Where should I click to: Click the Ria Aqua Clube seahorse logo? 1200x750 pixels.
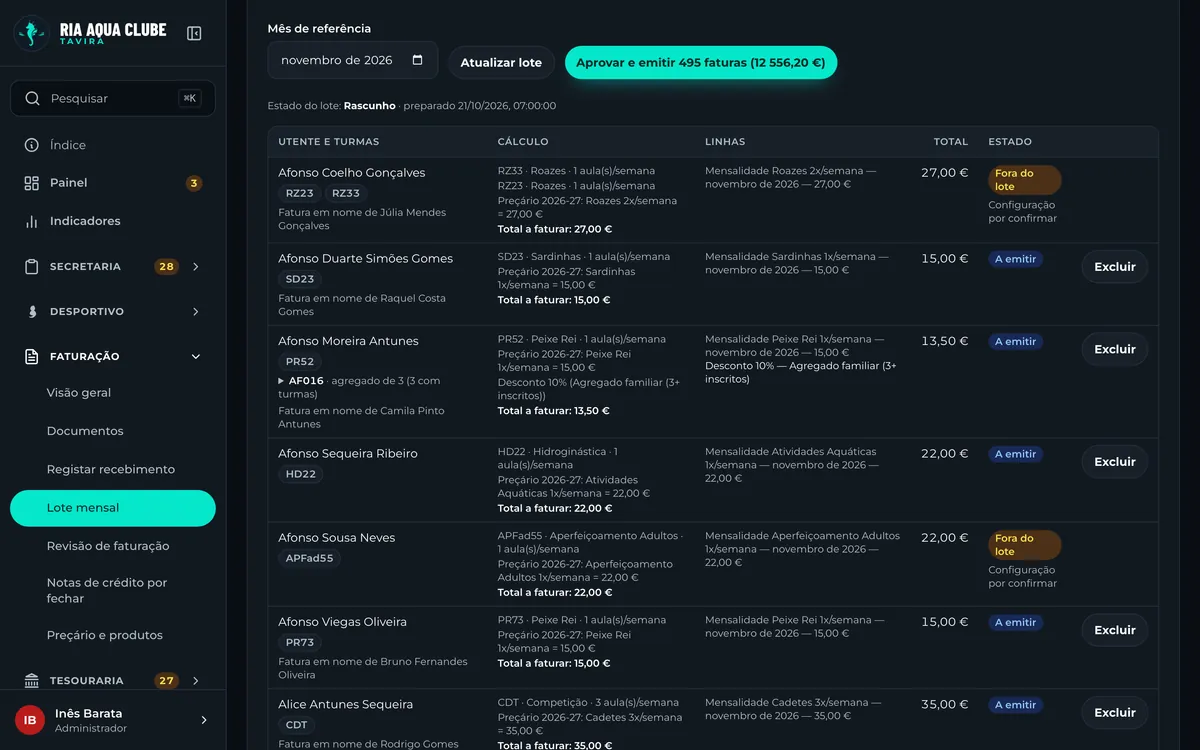tap(31, 33)
